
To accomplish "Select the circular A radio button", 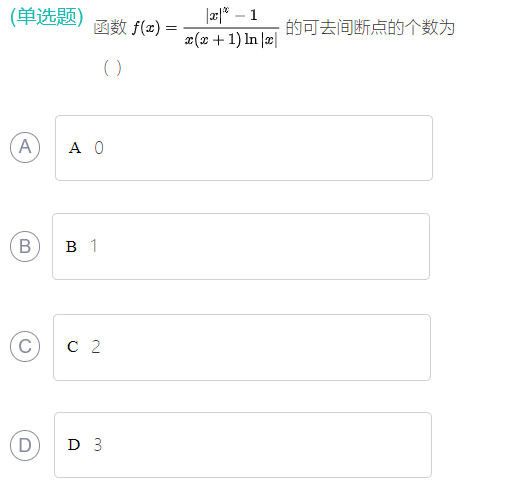I will (25, 147).
